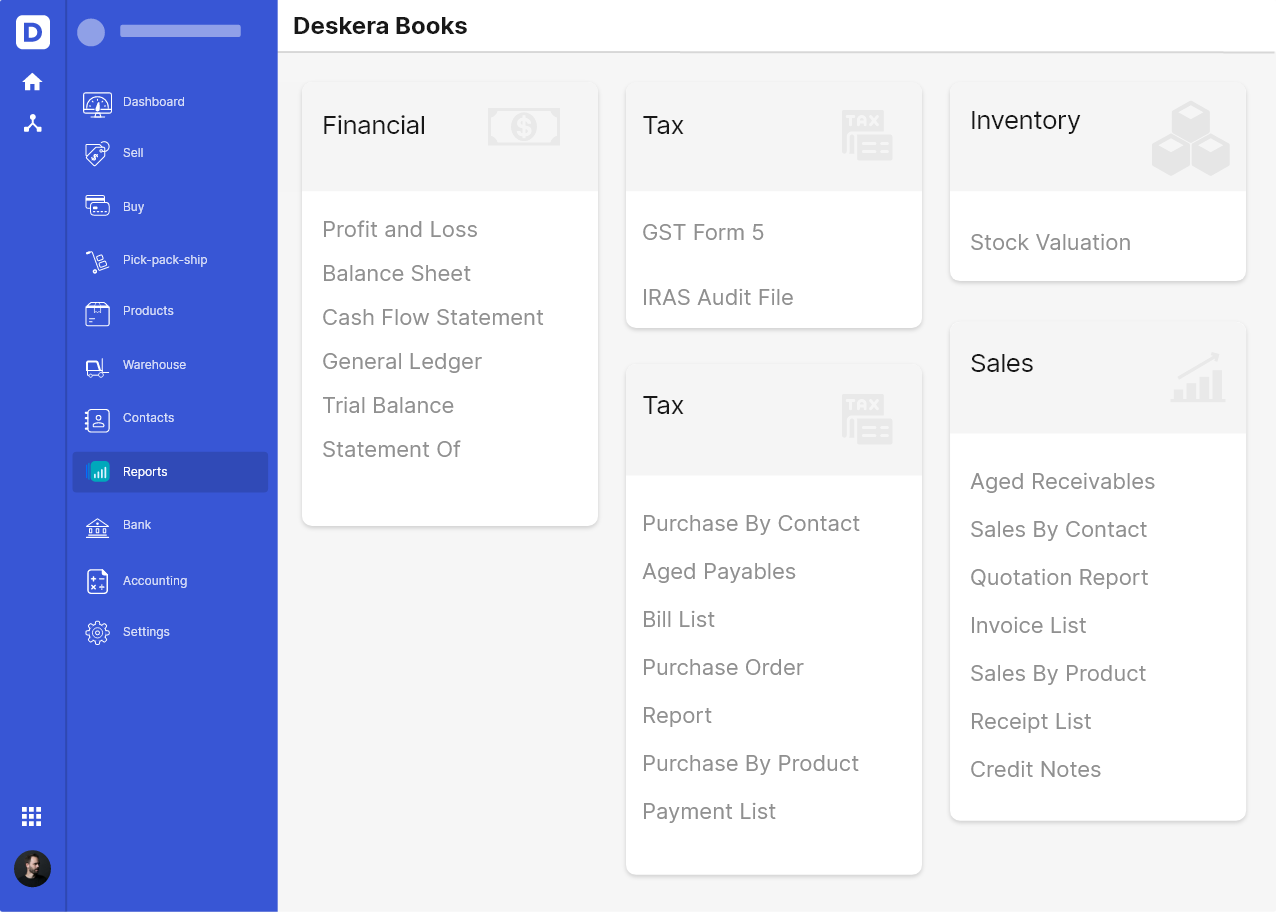
Task: Click the Sell price tag icon
Action: pos(97,154)
